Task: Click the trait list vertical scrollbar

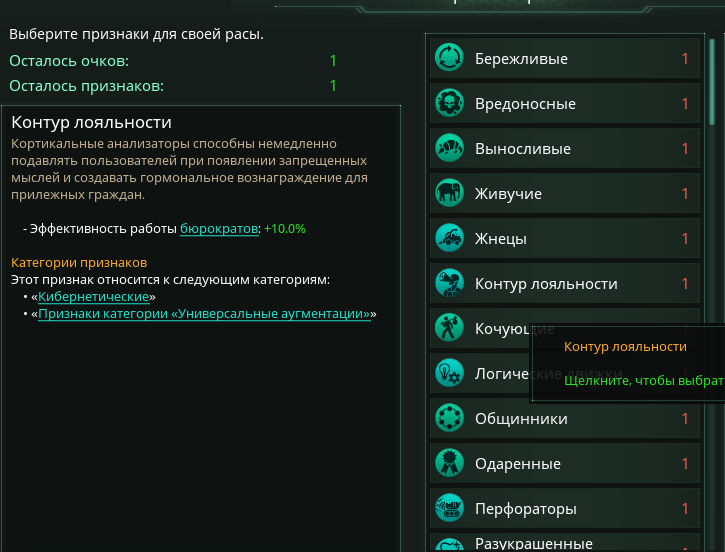Action: 712,82
